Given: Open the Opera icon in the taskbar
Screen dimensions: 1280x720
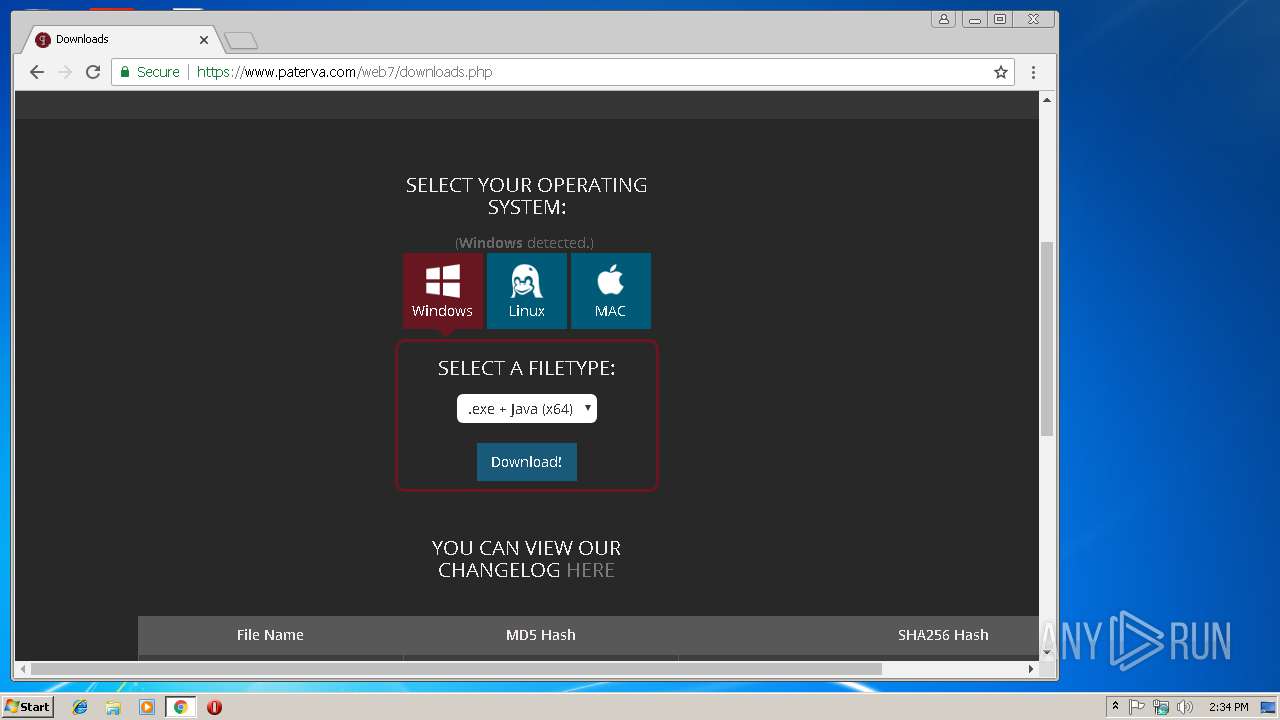Looking at the screenshot, I should tap(214, 707).
